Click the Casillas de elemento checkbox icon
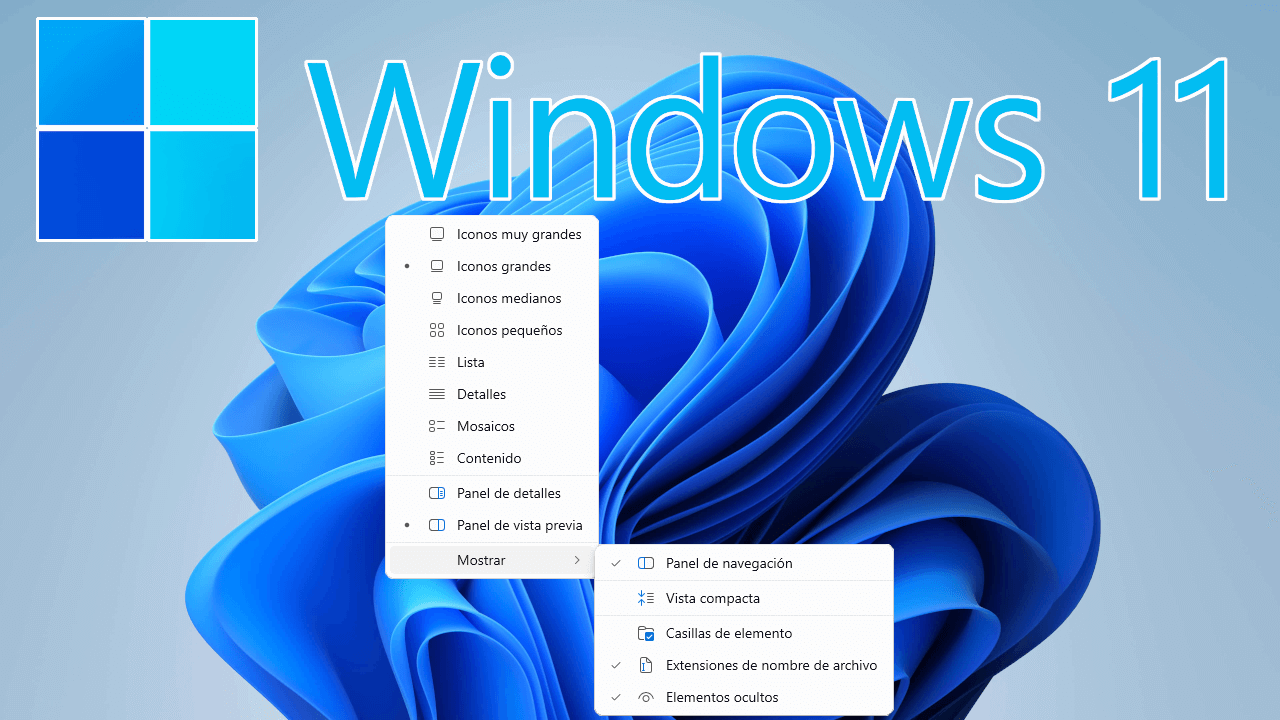 click(x=646, y=633)
